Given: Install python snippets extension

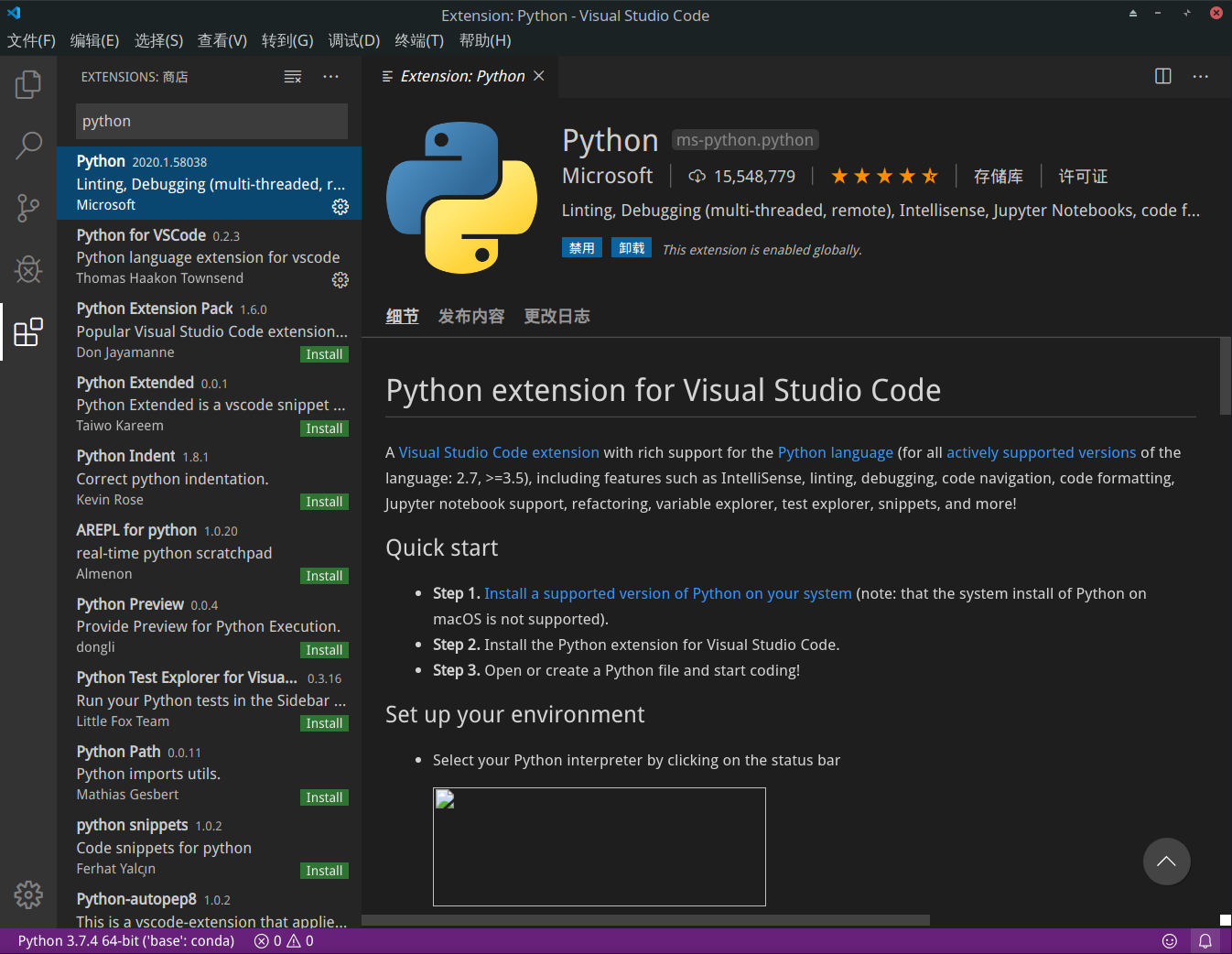Looking at the screenshot, I should (324, 871).
